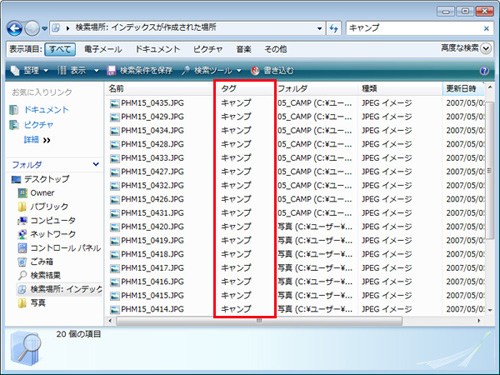The width and height of the screenshot is (500, 375).
Task: Select the Owner folder in tree
Action: (42, 193)
